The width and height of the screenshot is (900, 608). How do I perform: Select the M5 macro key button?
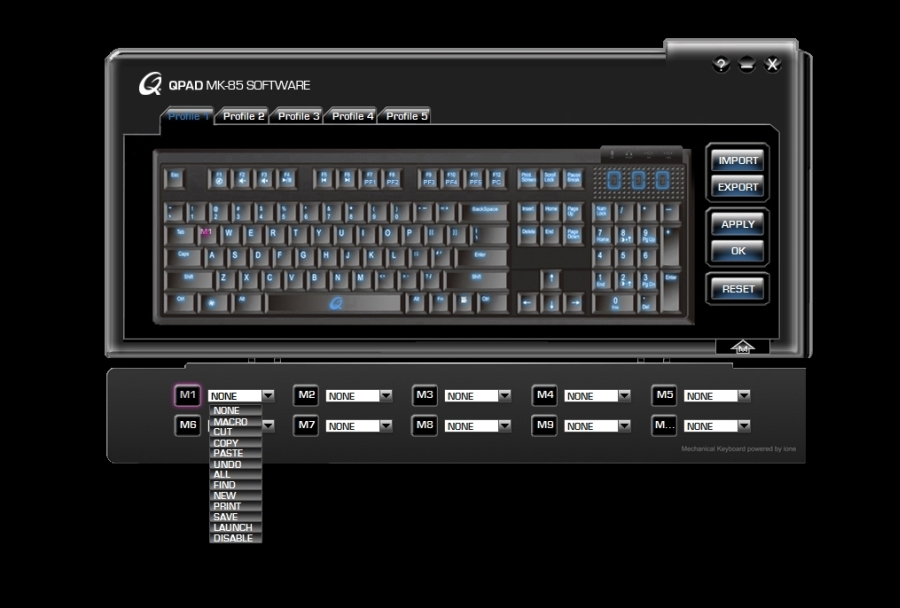point(664,395)
